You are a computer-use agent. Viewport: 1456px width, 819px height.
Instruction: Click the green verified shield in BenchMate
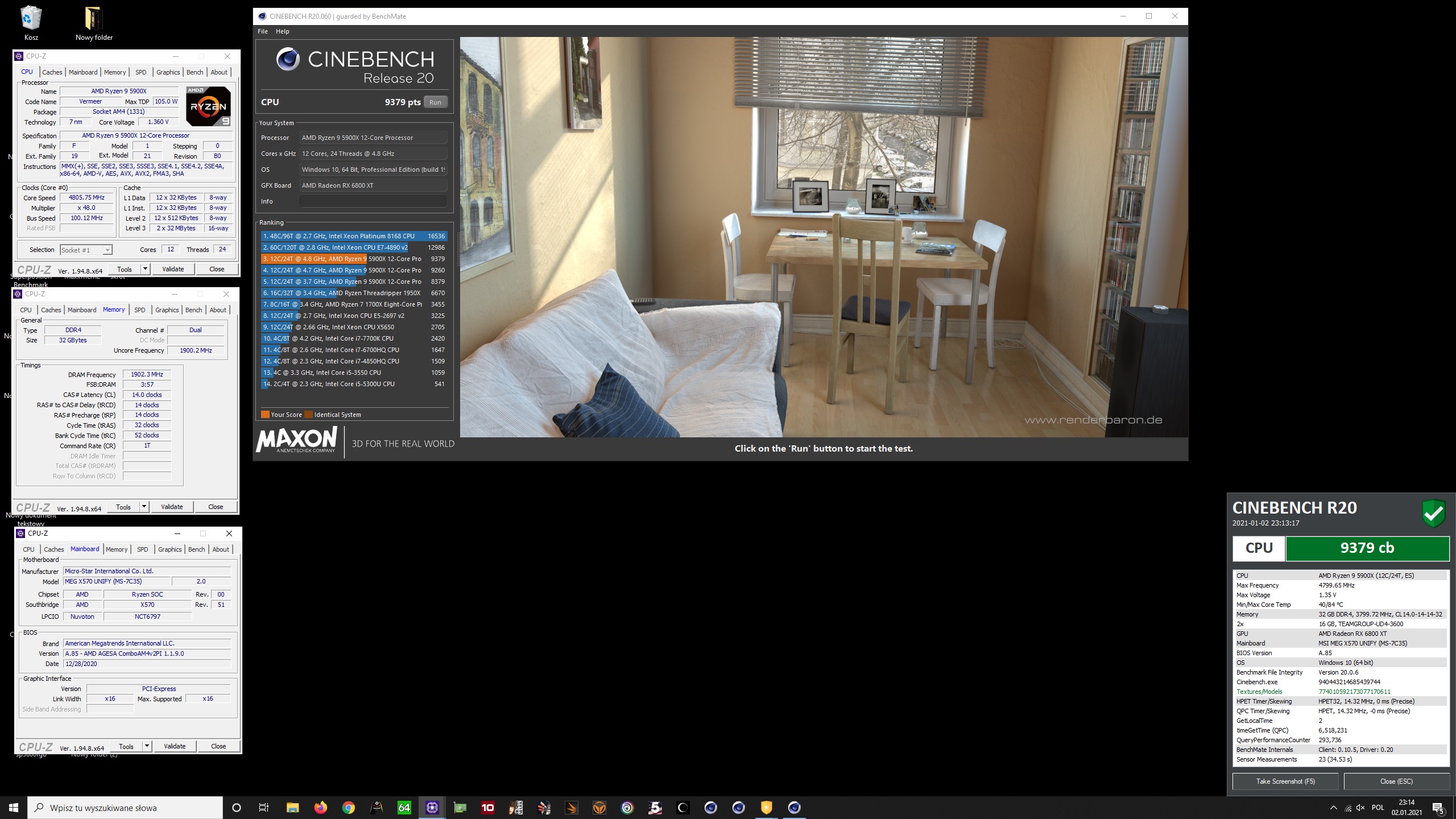coord(1433,514)
